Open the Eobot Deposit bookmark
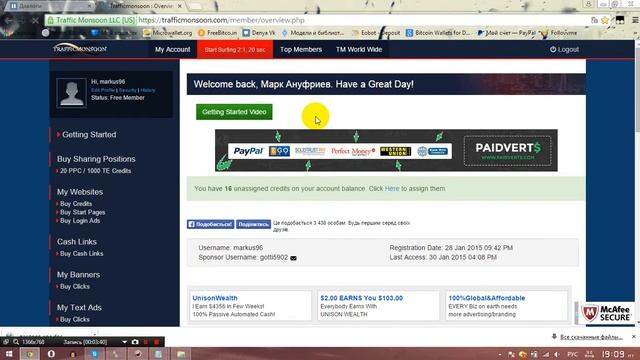Screen dimensions: 640x360 [376, 33]
